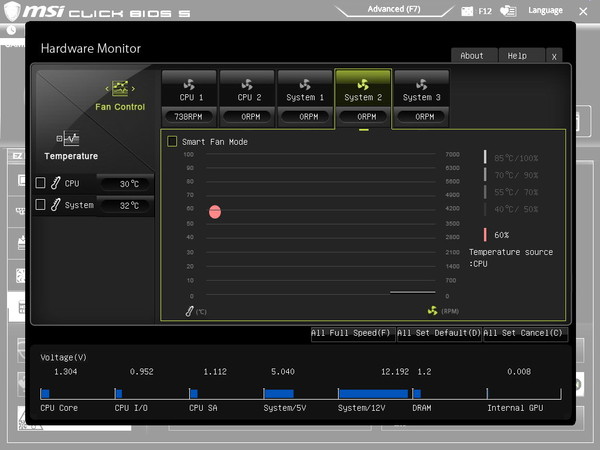Open the About tab

pos(474,55)
